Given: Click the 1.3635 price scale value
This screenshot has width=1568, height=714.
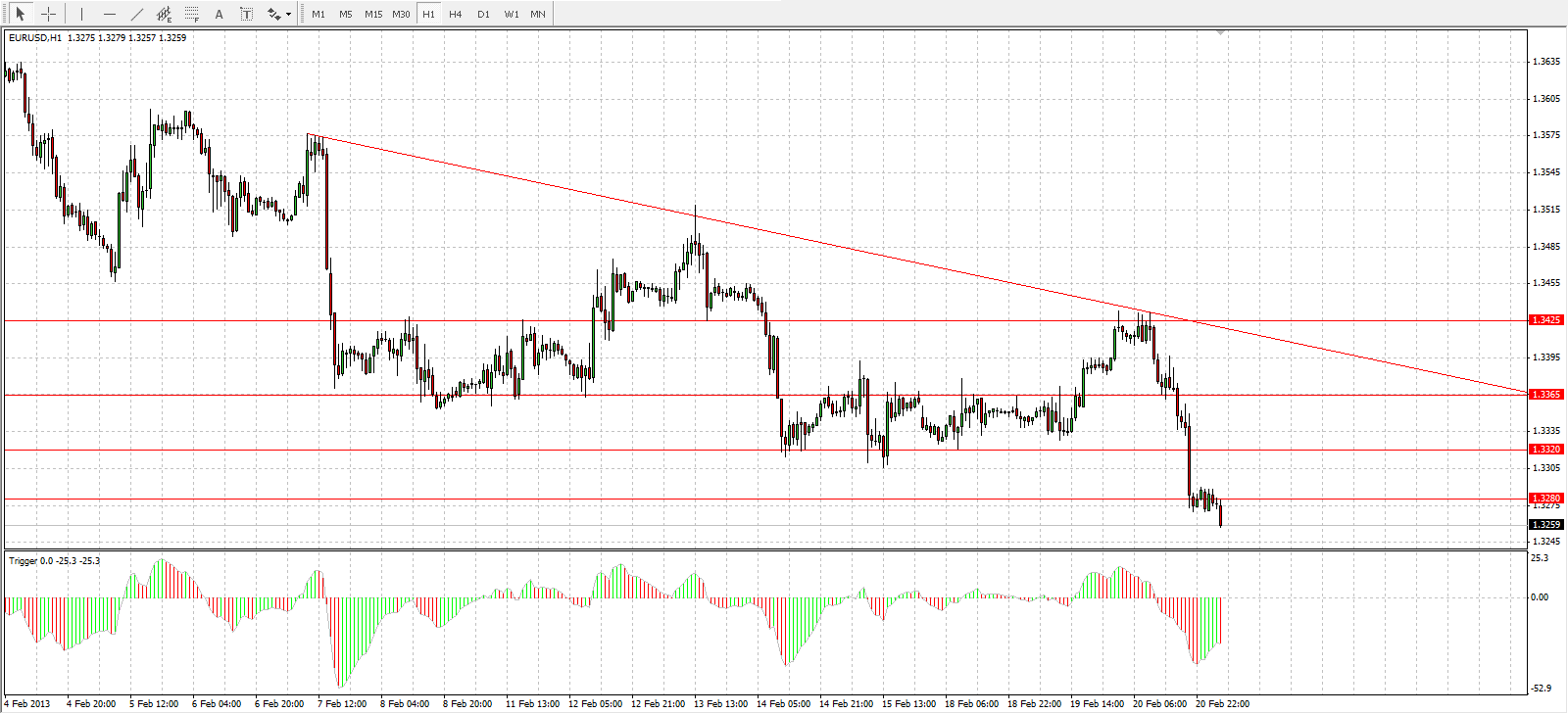Looking at the screenshot, I should [x=1546, y=62].
